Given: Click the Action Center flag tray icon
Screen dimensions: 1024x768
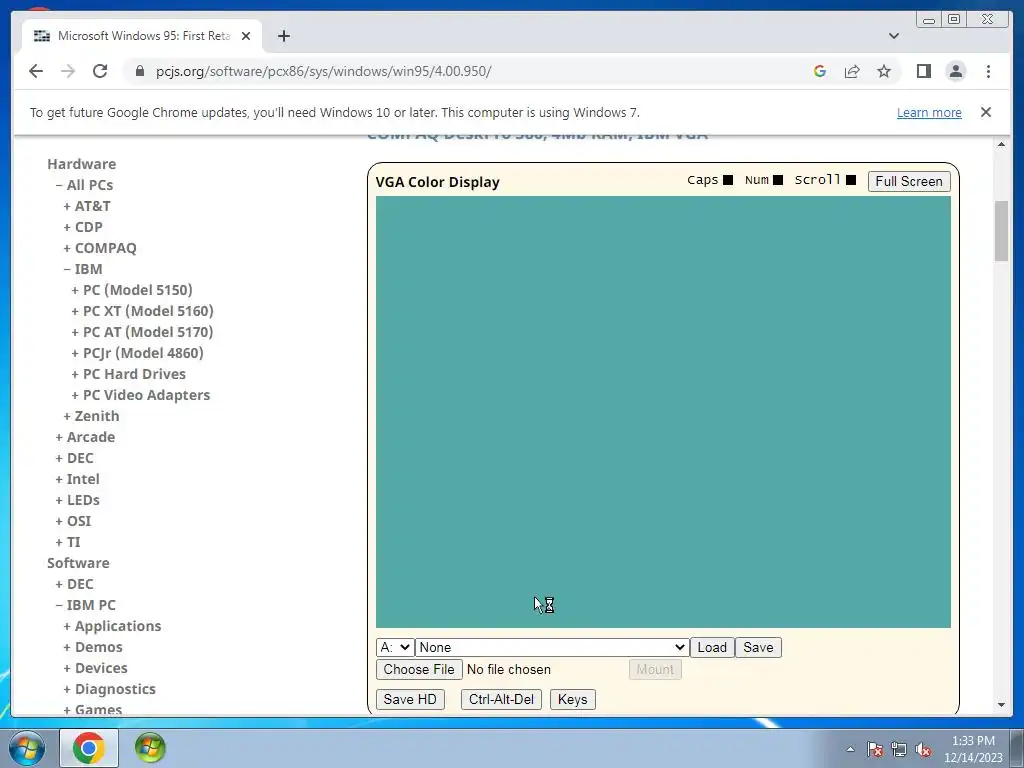Looking at the screenshot, I should [x=875, y=750].
